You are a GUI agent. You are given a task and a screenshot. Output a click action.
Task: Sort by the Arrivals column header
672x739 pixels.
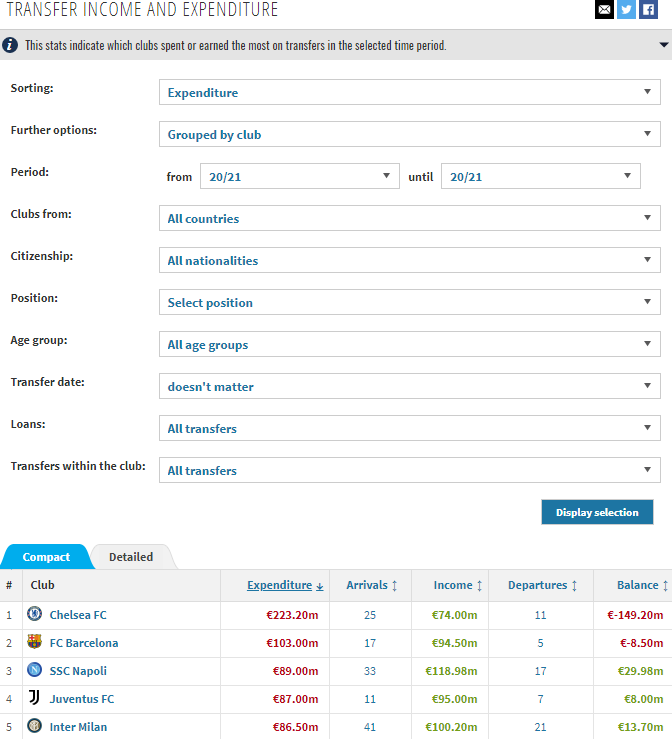(x=367, y=585)
